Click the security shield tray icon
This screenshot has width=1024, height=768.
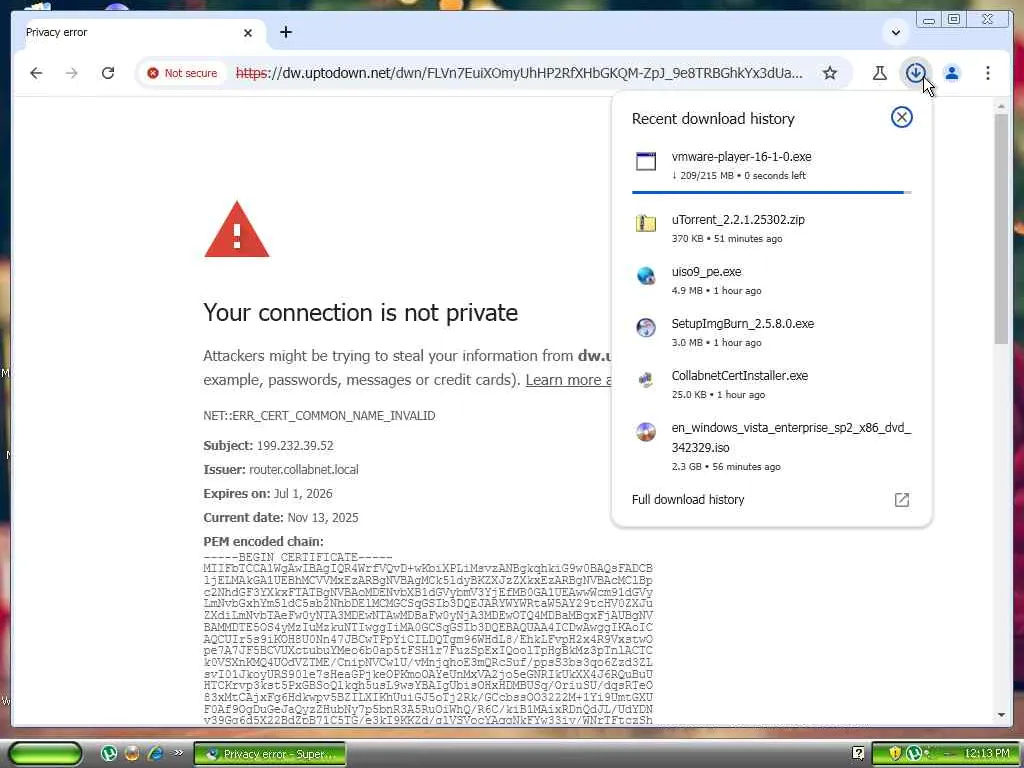coord(895,754)
